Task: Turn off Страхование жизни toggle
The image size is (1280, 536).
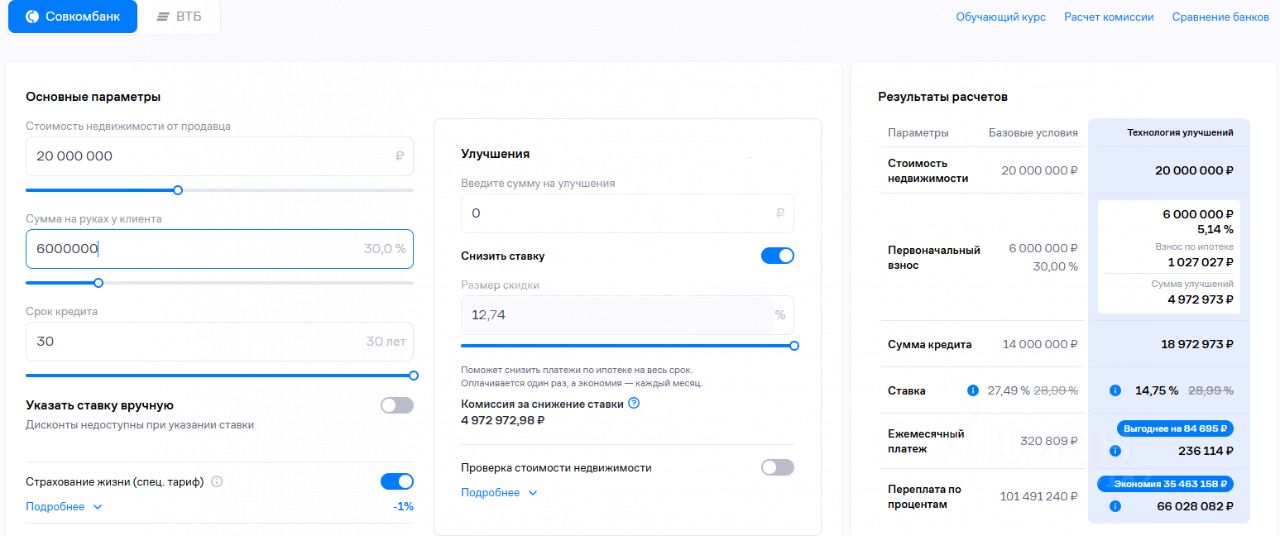Action: point(397,482)
